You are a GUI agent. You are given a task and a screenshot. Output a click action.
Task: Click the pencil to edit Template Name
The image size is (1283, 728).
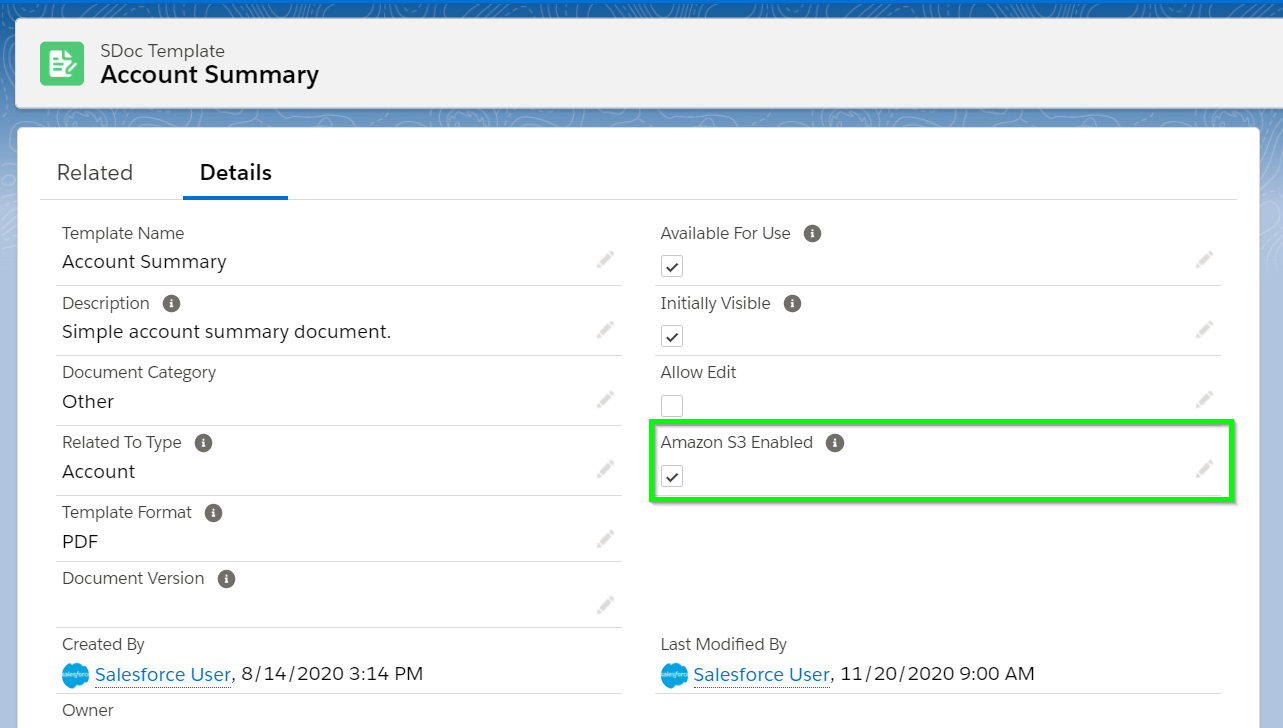coord(606,260)
